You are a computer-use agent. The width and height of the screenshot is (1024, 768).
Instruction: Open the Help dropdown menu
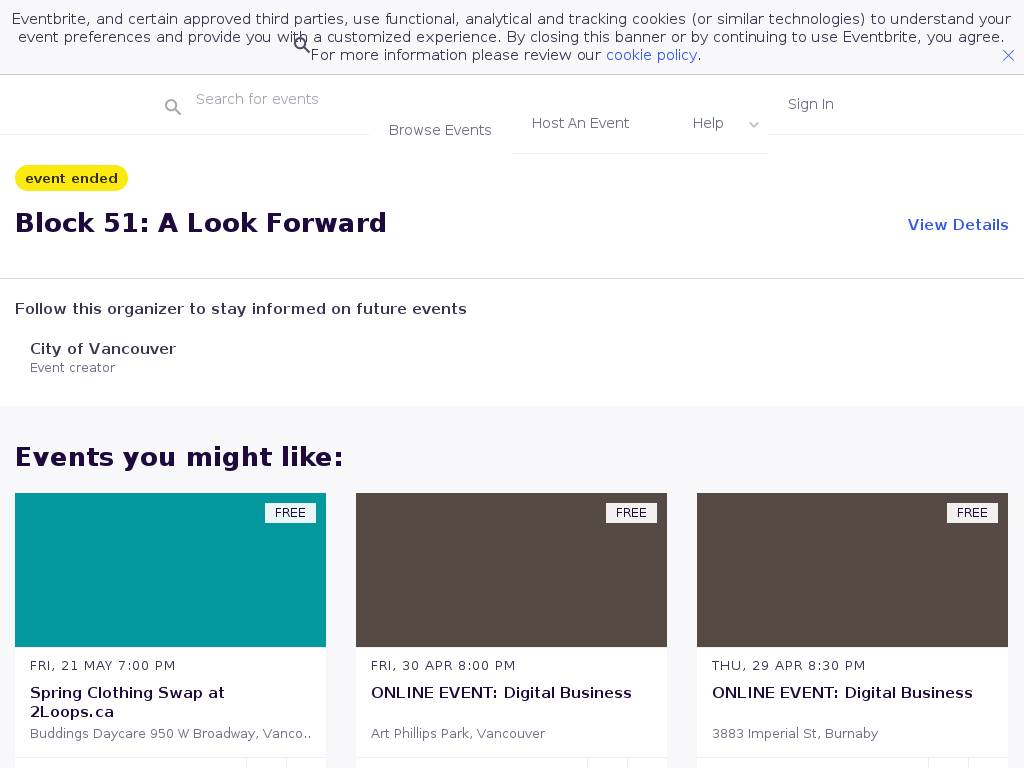[708, 123]
